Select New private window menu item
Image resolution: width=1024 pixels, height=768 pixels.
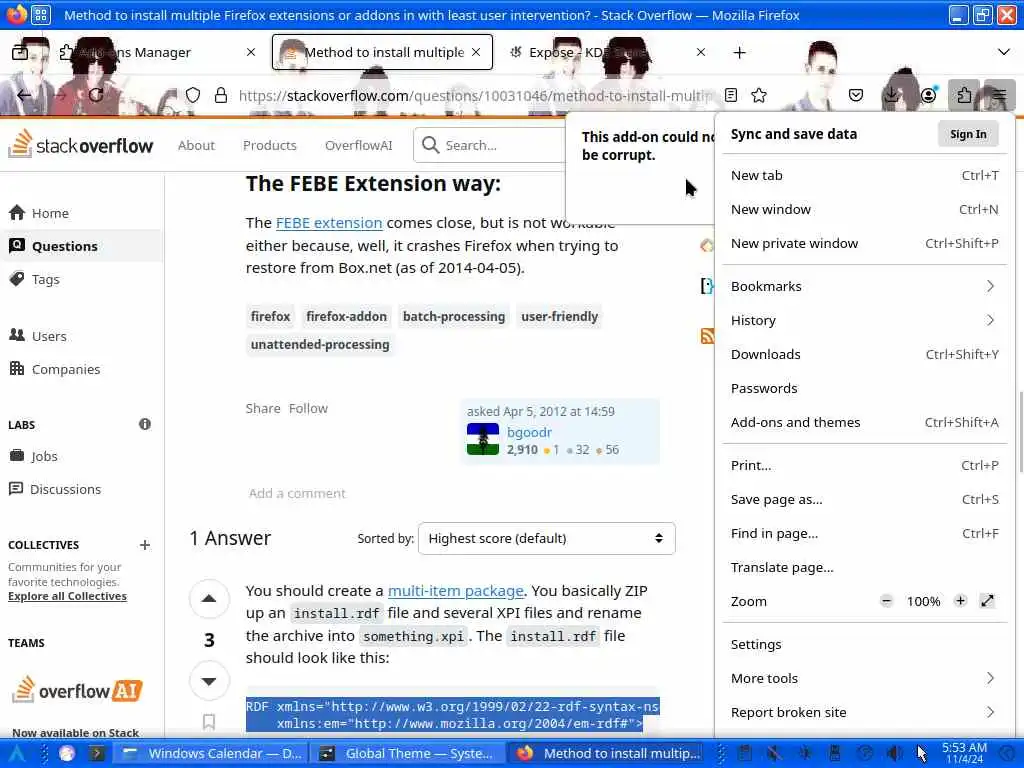[863, 243]
